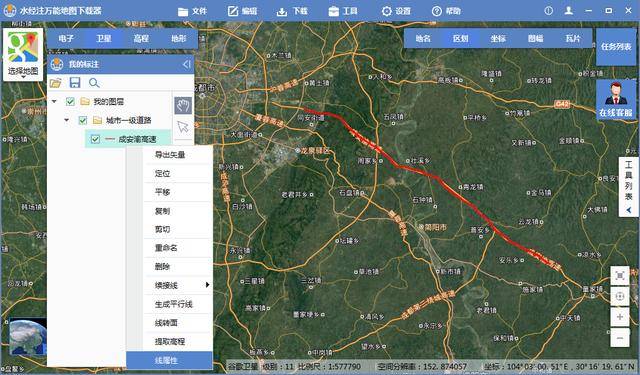Click the globe overview thumbnail

(27, 337)
